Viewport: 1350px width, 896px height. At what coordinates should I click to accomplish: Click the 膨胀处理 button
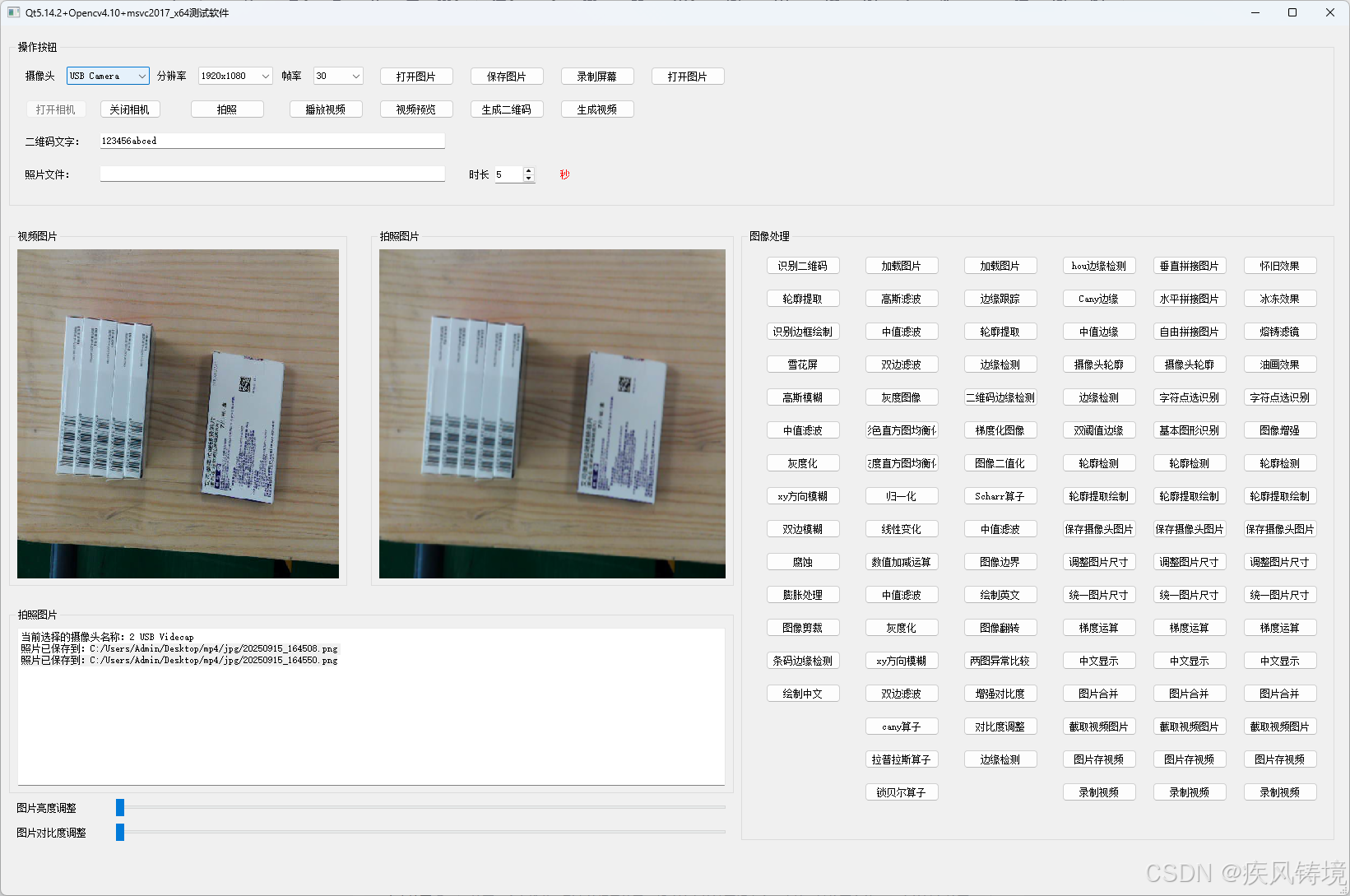(x=803, y=595)
